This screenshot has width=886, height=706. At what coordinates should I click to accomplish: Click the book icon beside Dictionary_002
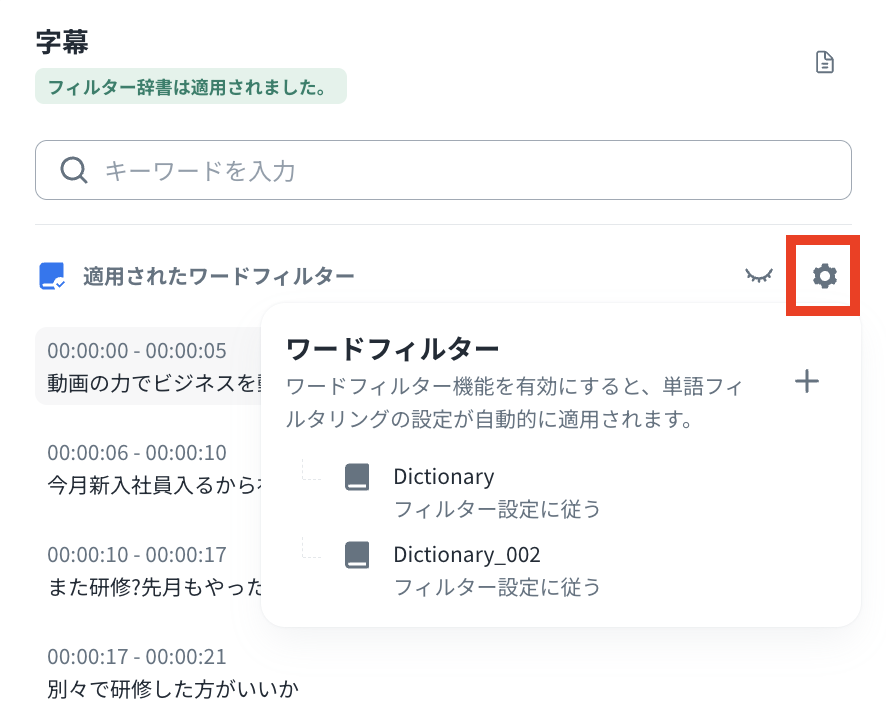(x=357, y=554)
